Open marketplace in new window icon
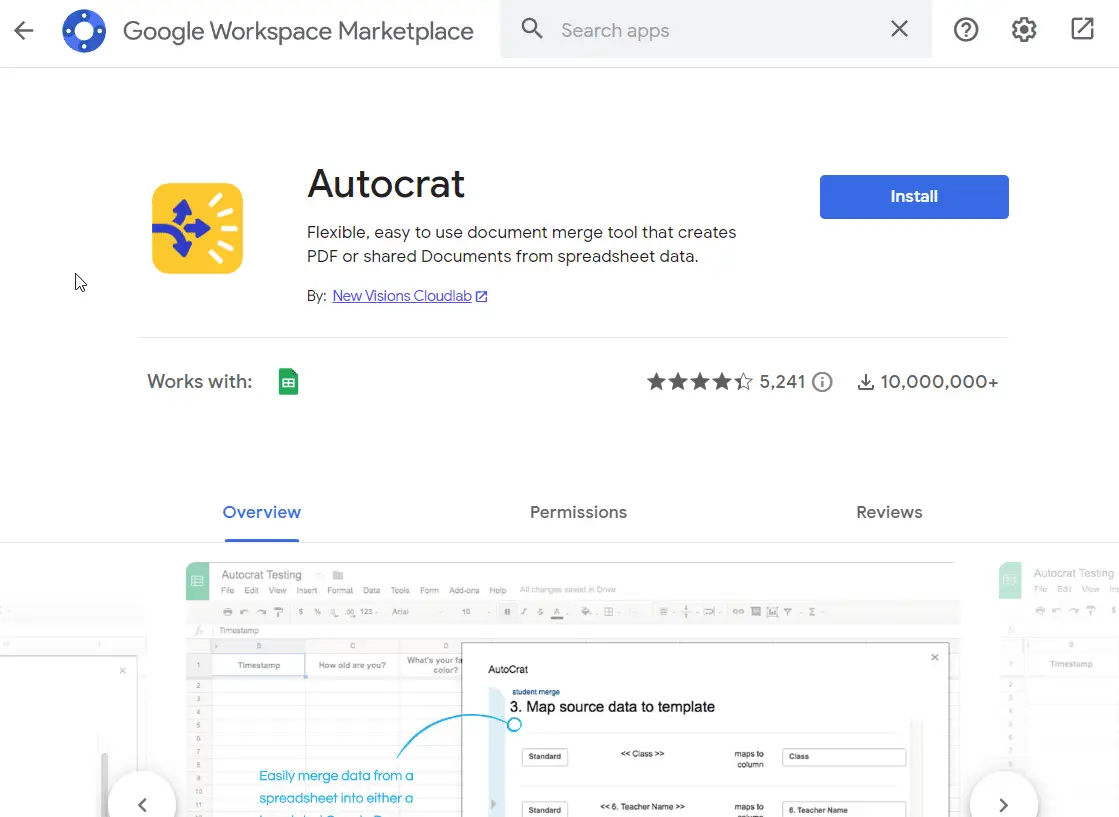Image resolution: width=1119 pixels, height=817 pixels. [1082, 29]
